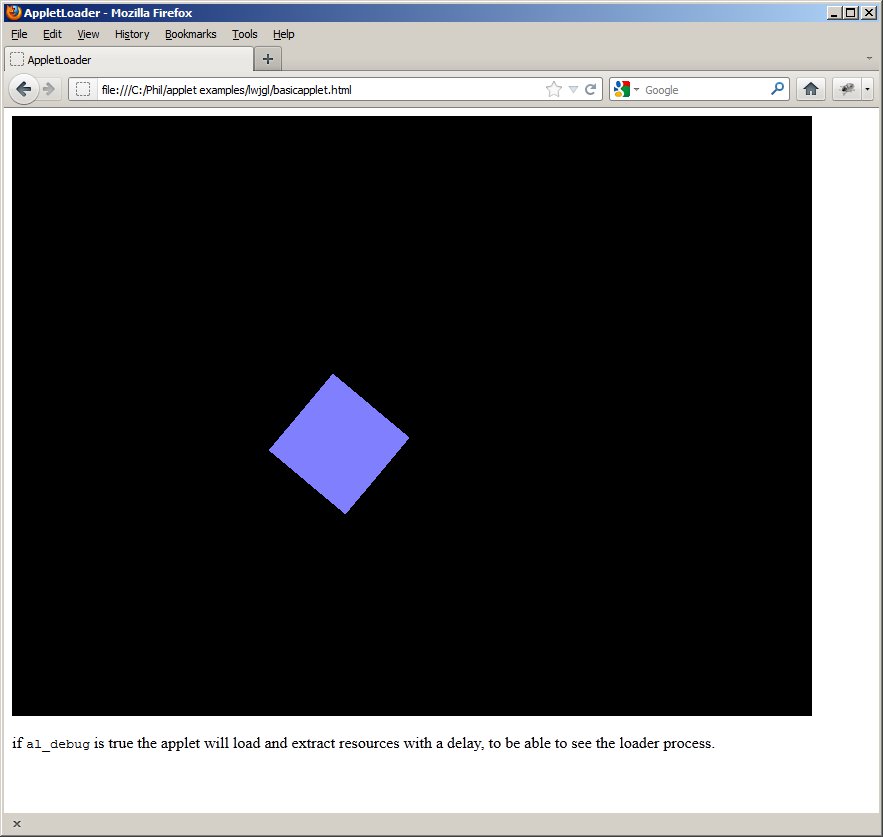Bookmark this page with the star icon
Image resolution: width=883 pixels, height=837 pixels.
[x=554, y=90]
